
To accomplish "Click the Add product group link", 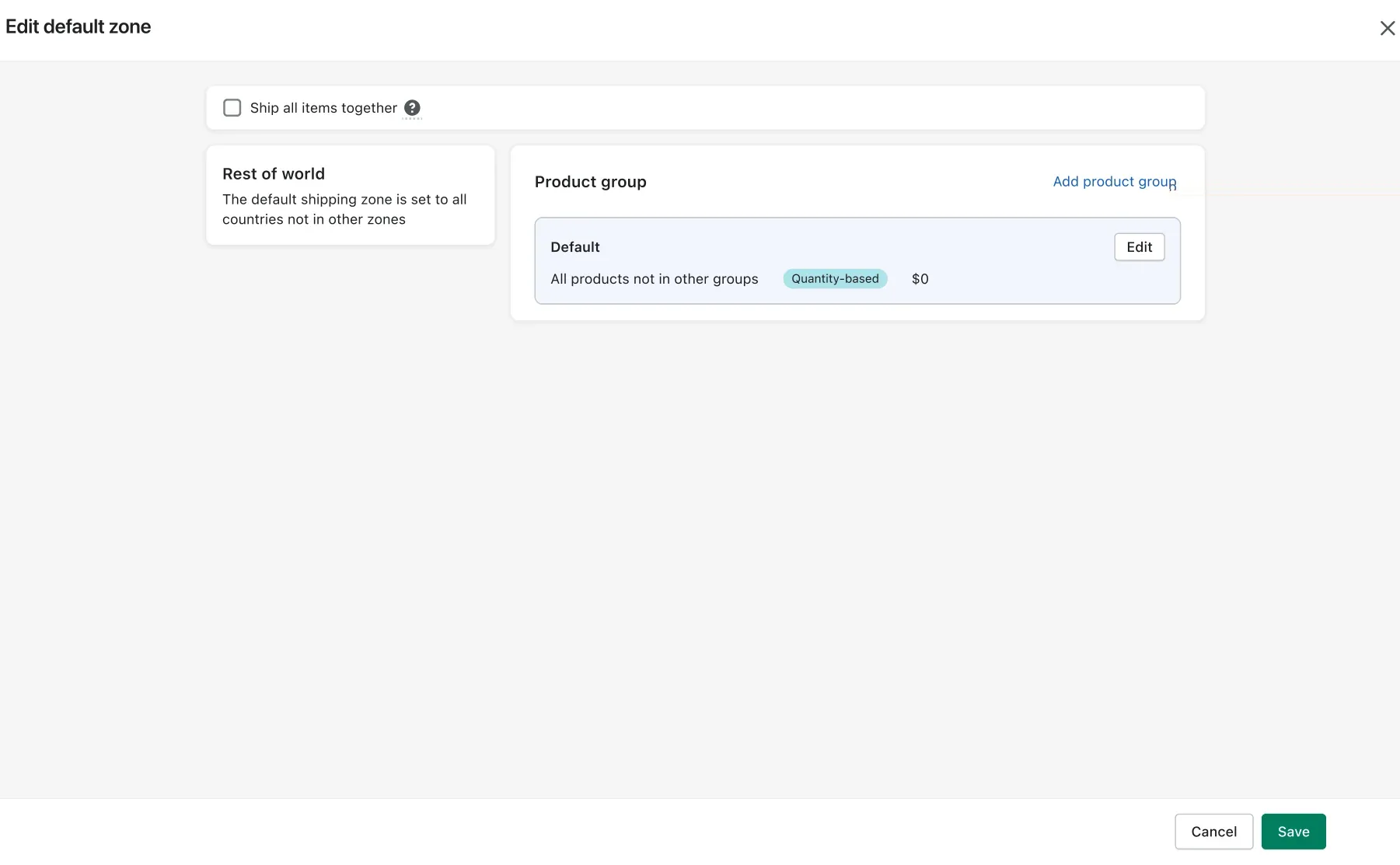I will coord(1114,181).
